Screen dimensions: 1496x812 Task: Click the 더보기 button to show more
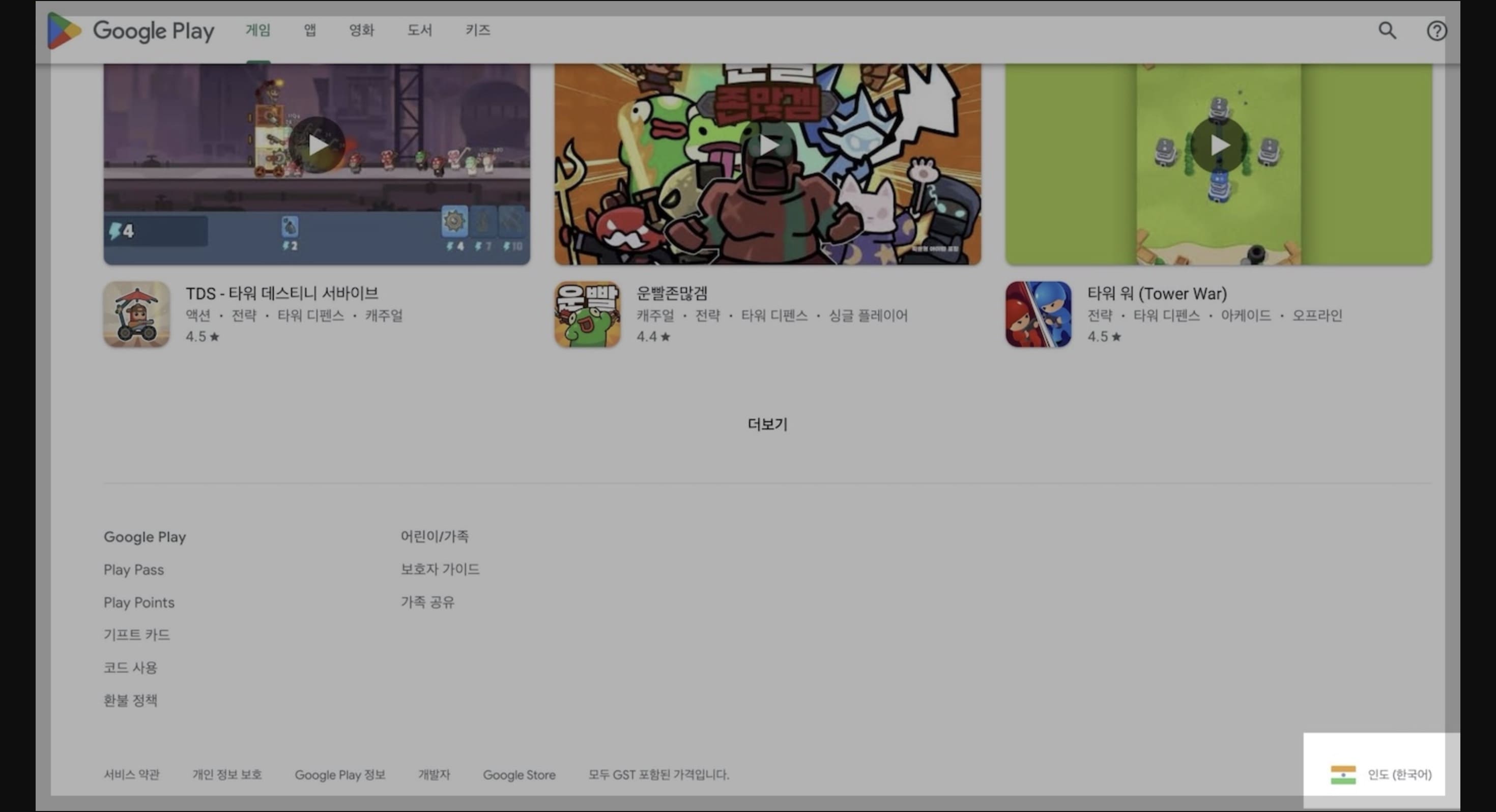point(767,425)
